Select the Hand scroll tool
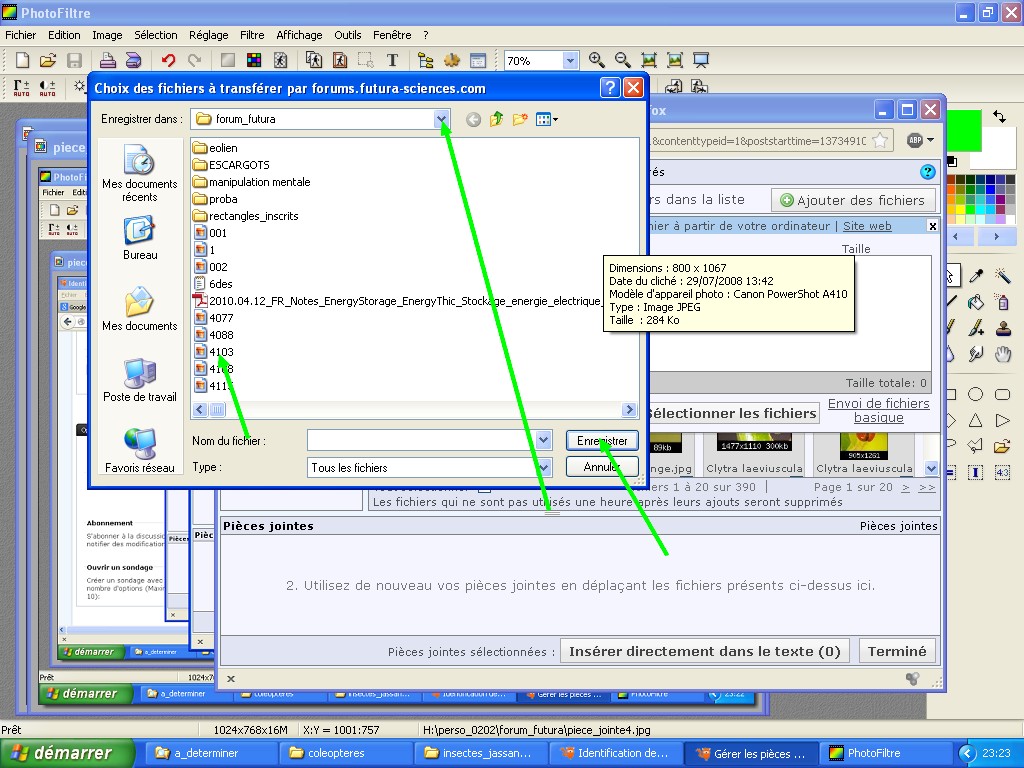This screenshot has width=1024, height=768. pos(1002,354)
